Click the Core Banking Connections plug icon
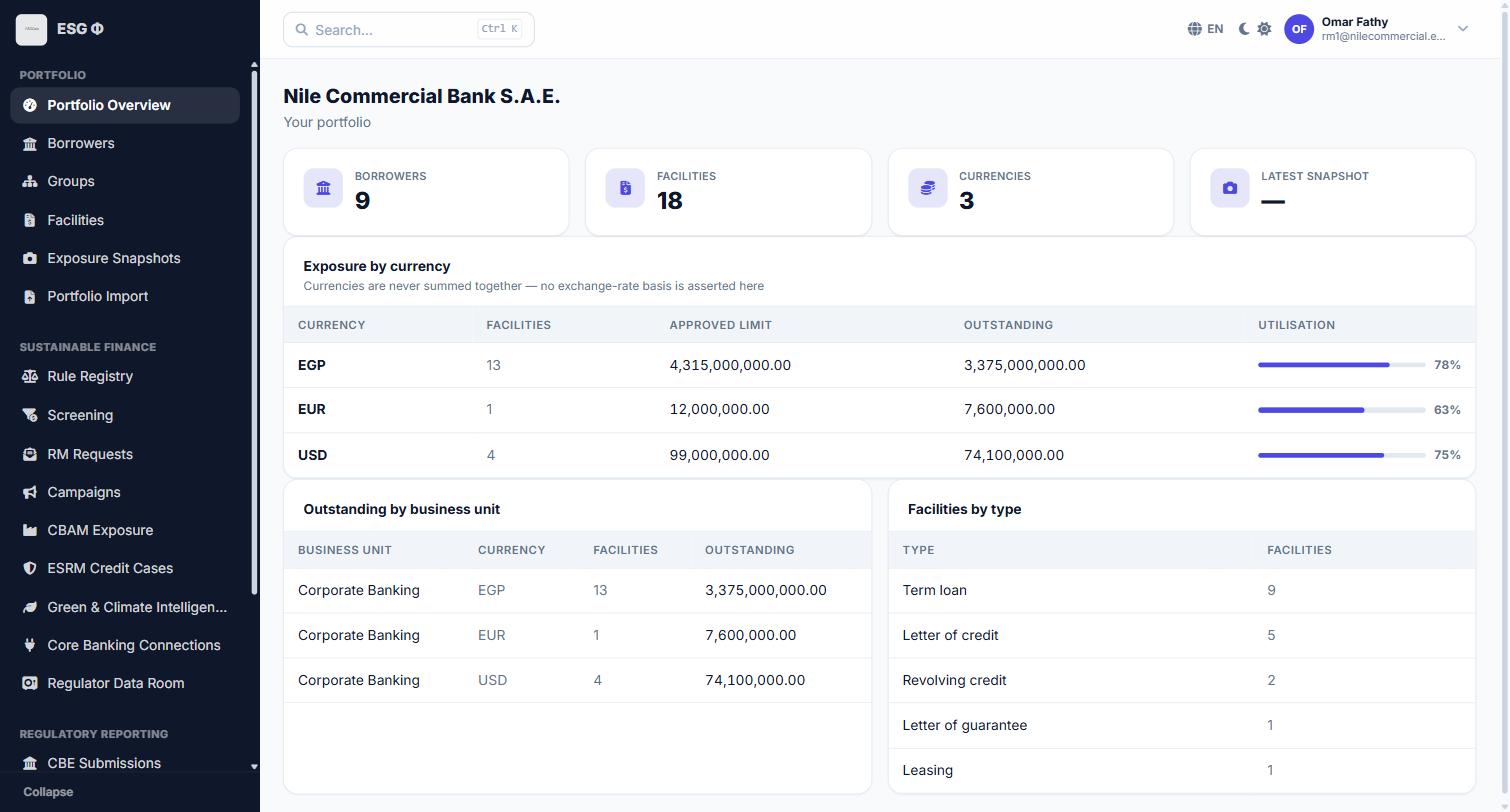 30,645
